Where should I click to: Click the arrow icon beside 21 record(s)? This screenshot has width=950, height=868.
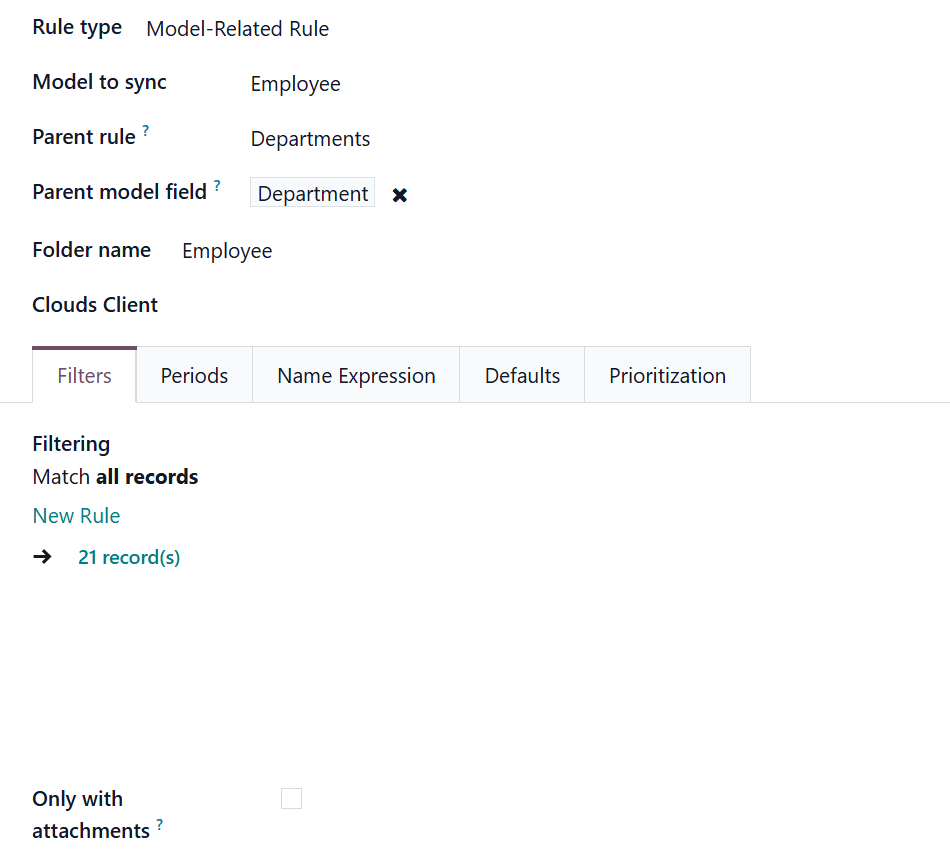(x=42, y=557)
